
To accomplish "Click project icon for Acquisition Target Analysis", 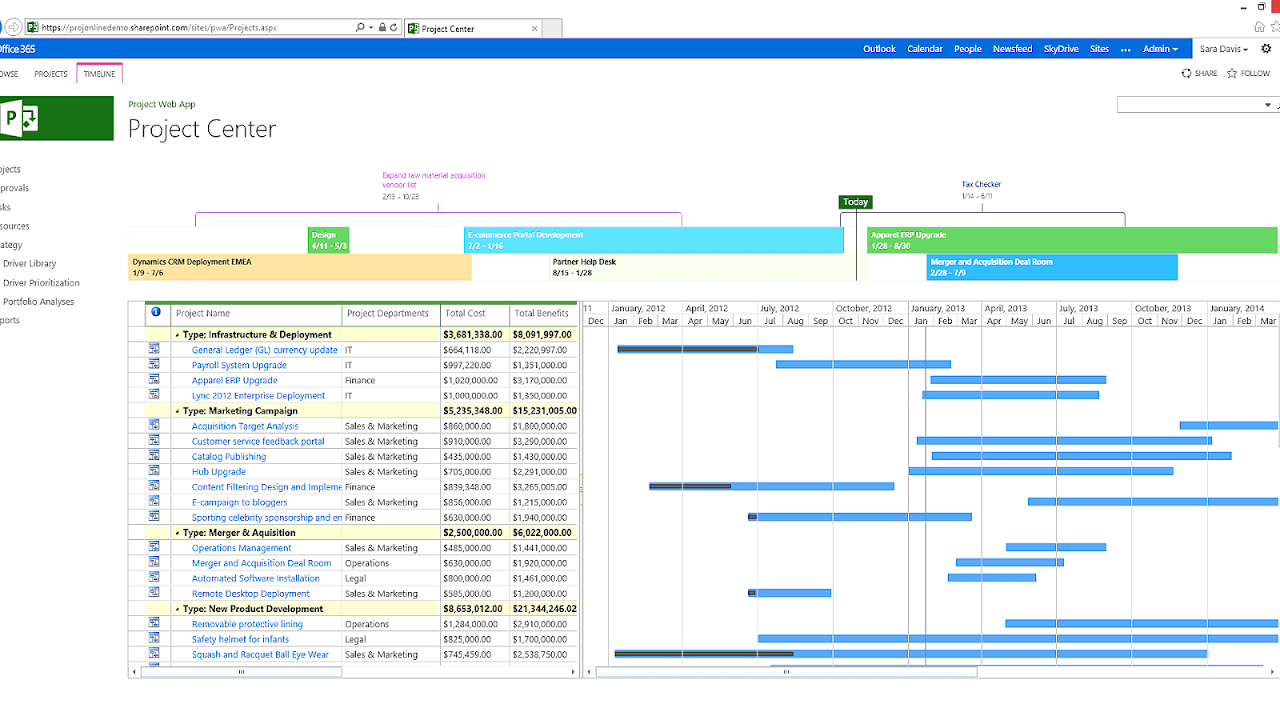I will pyautogui.click(x=155, y=425).
